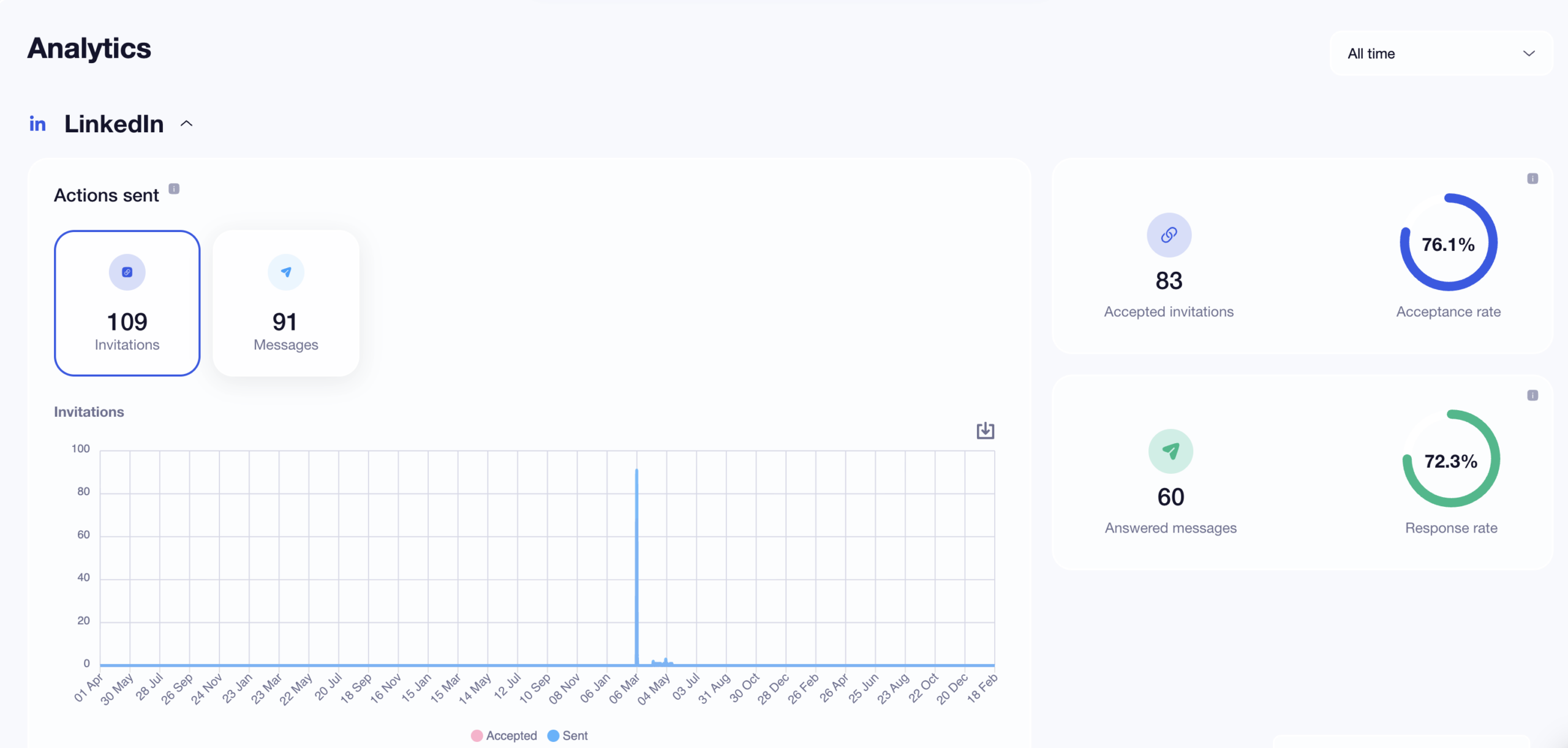The height and width of the screenshot is (748, 1568).
Task: Click the Invitations card link icon
Action: coord(127,272)
